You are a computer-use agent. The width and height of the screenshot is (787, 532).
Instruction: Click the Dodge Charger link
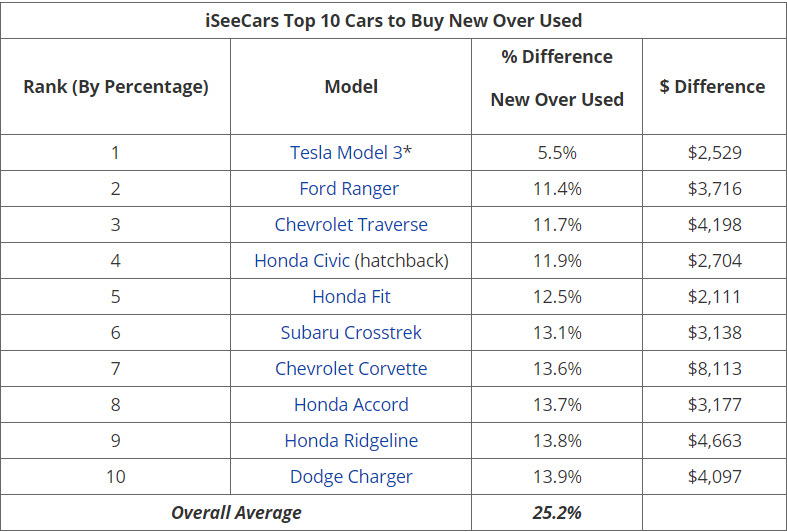[351, 477]
